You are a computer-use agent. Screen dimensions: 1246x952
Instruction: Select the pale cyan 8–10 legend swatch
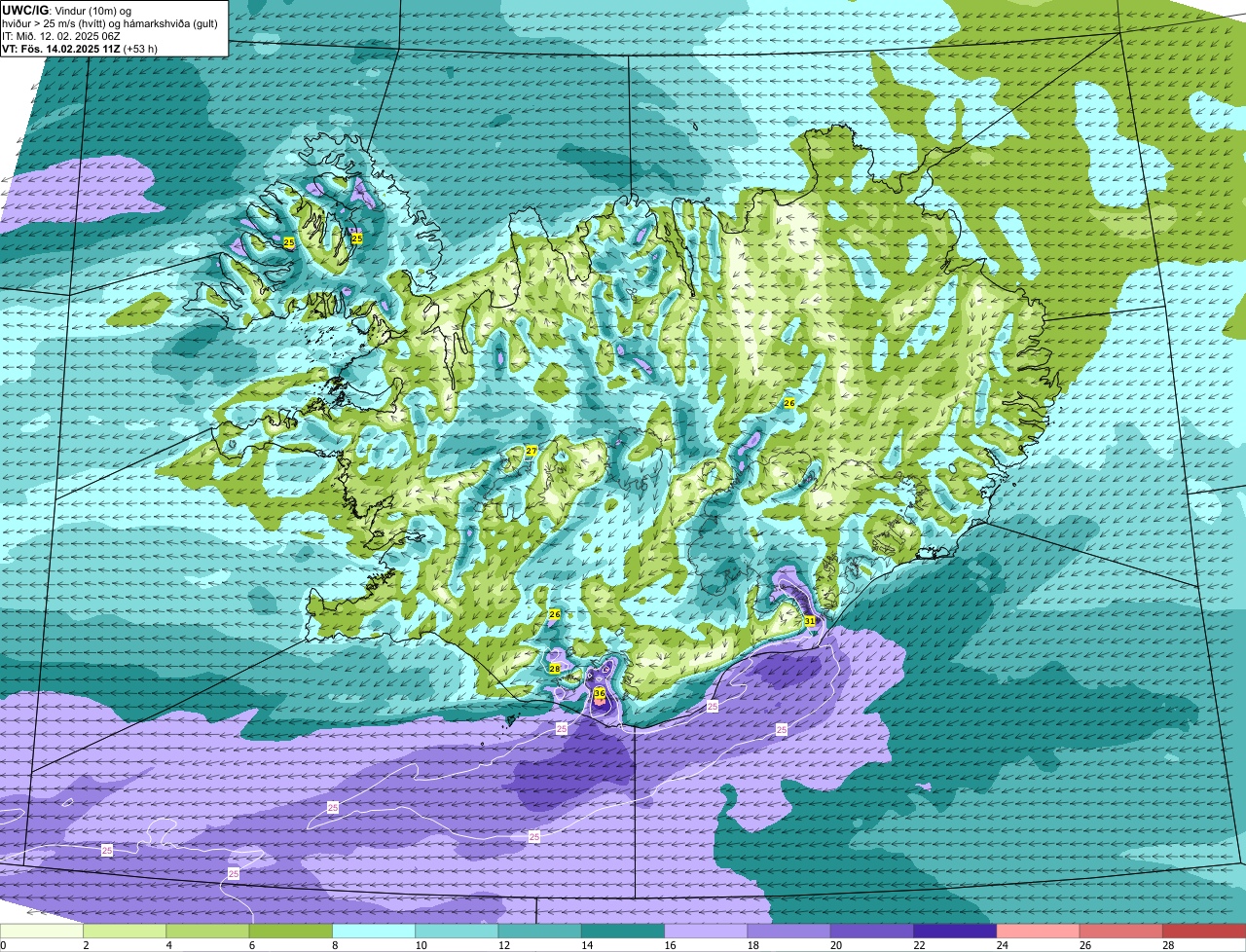tap(374, 931)
